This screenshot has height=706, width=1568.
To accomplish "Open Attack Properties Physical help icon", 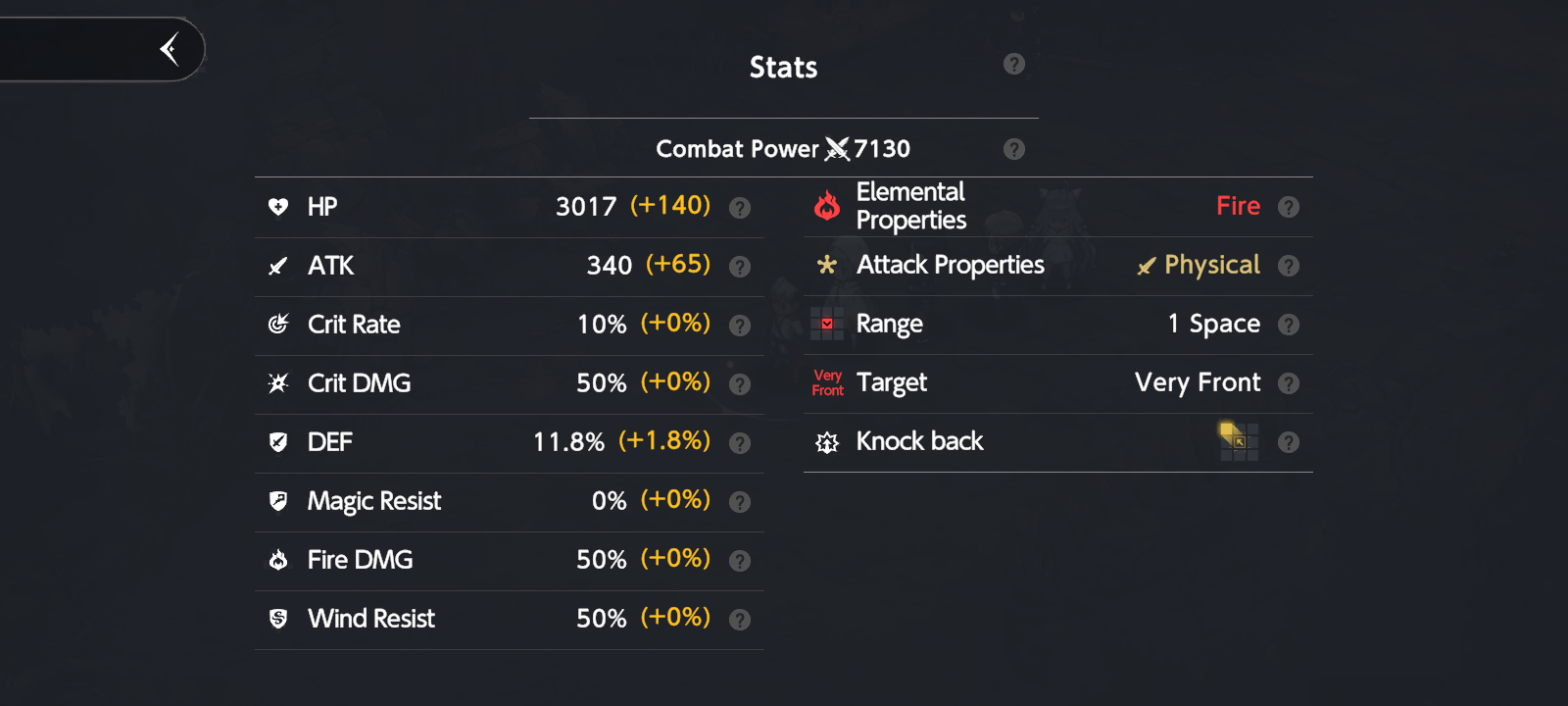I will [x=1289, y=266].
